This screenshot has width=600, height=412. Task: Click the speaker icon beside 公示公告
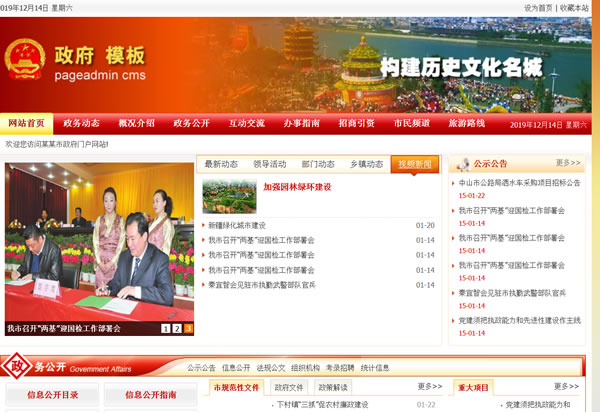(x=461, y=163)
